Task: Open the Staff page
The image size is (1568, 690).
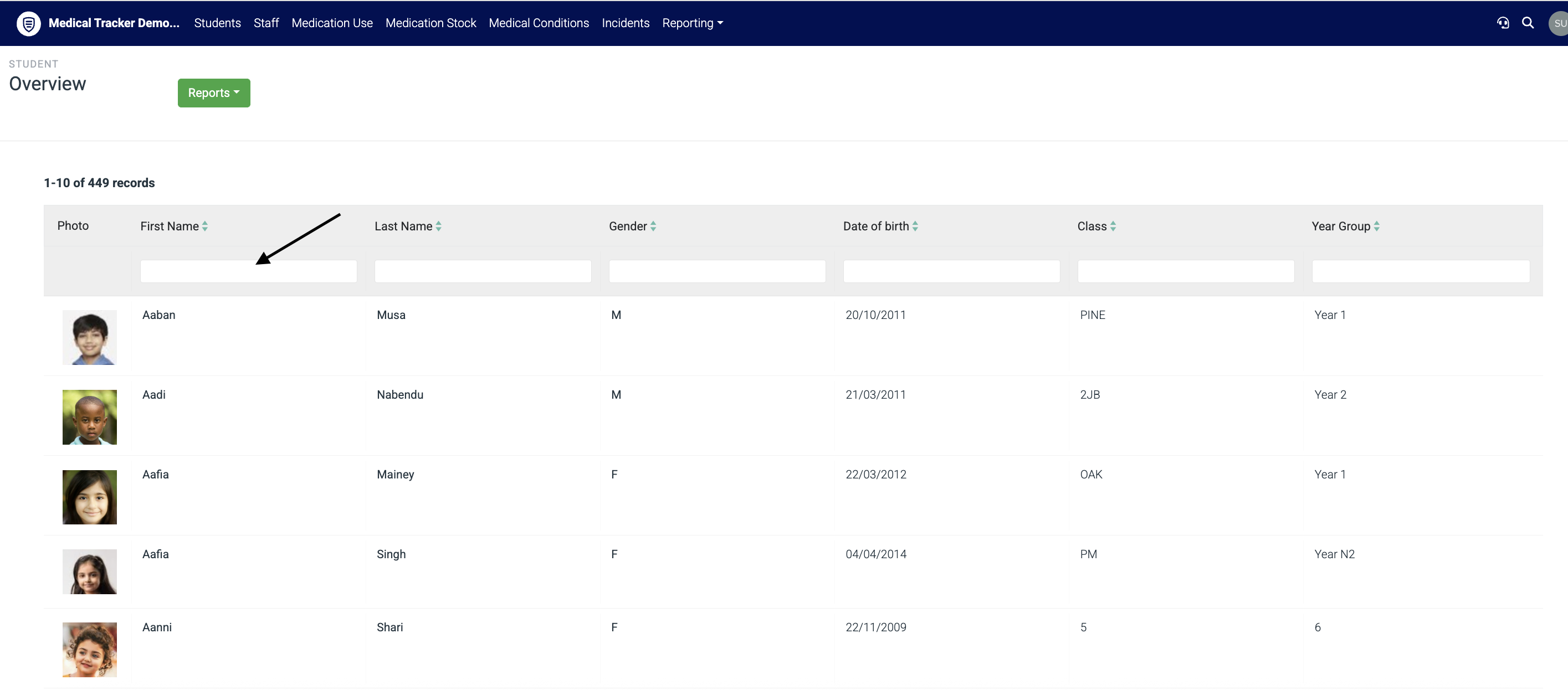Action: (266, 23)
